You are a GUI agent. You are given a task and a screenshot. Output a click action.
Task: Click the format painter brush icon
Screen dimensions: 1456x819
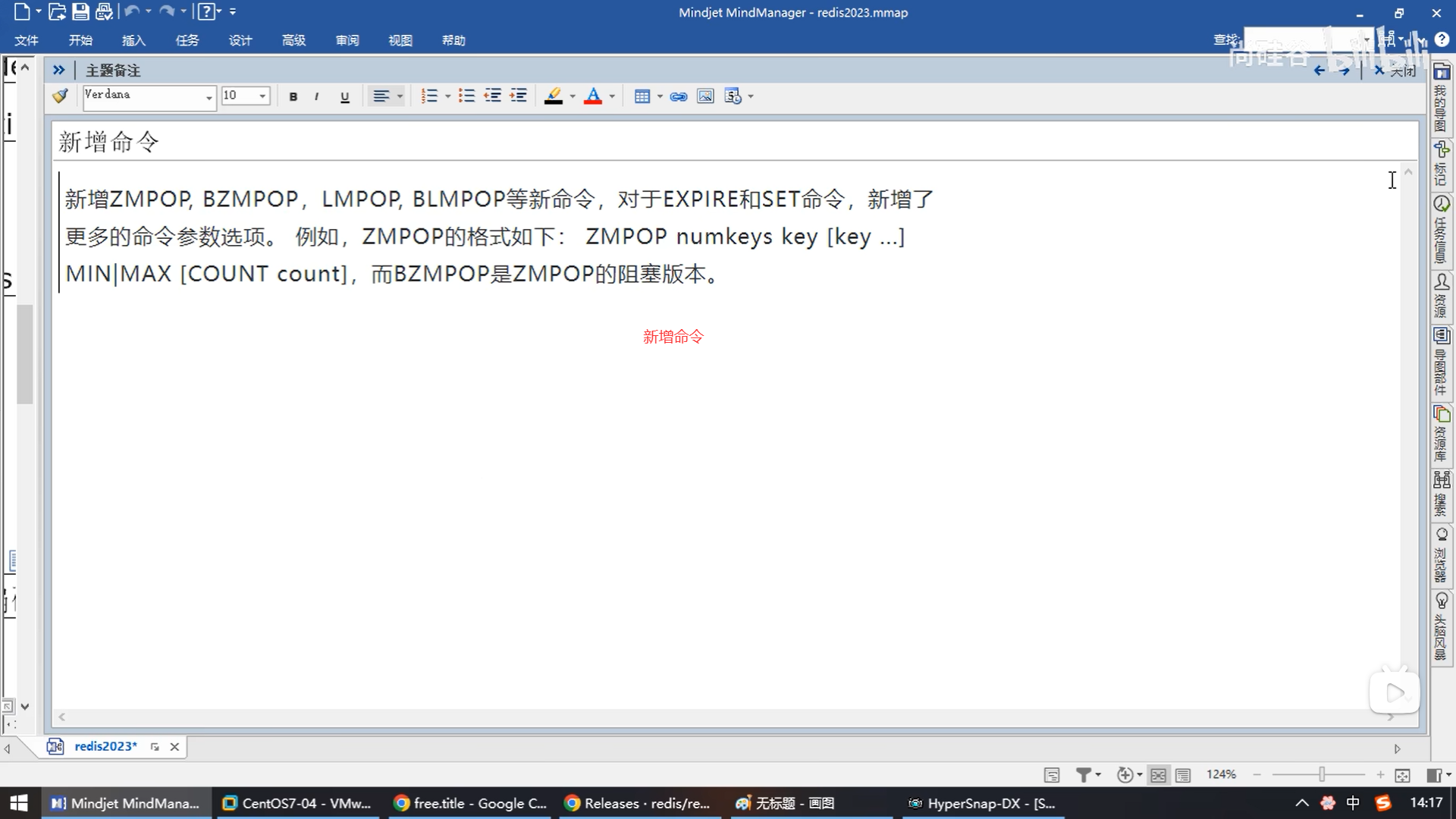(60, 96)
